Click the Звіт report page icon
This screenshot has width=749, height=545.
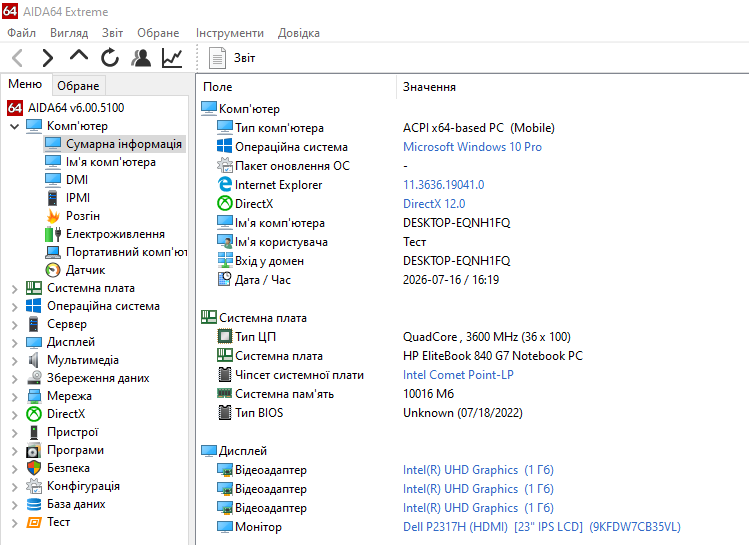(x=217, y=58)
